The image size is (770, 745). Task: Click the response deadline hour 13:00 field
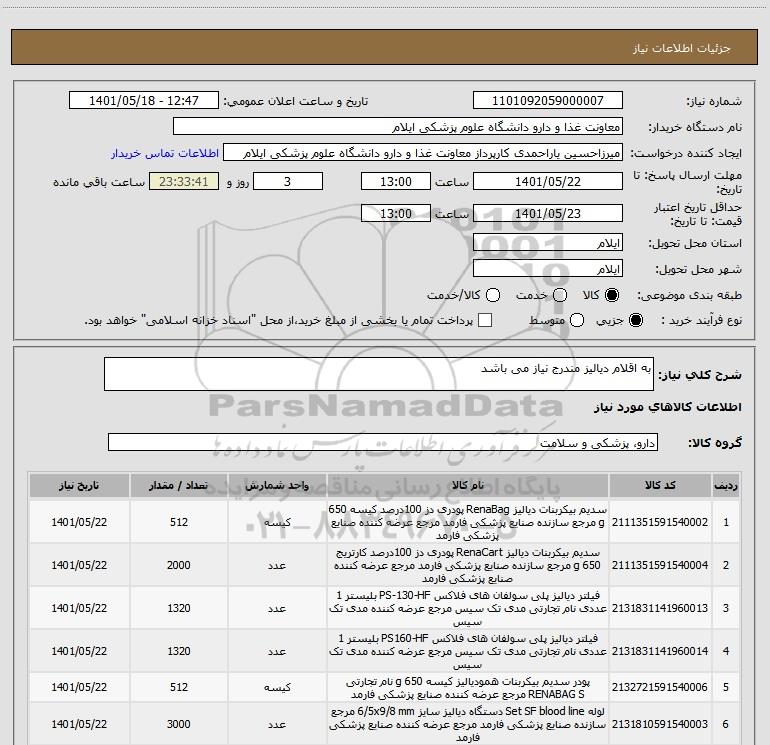pyautogui.click(x=396, y=181)
